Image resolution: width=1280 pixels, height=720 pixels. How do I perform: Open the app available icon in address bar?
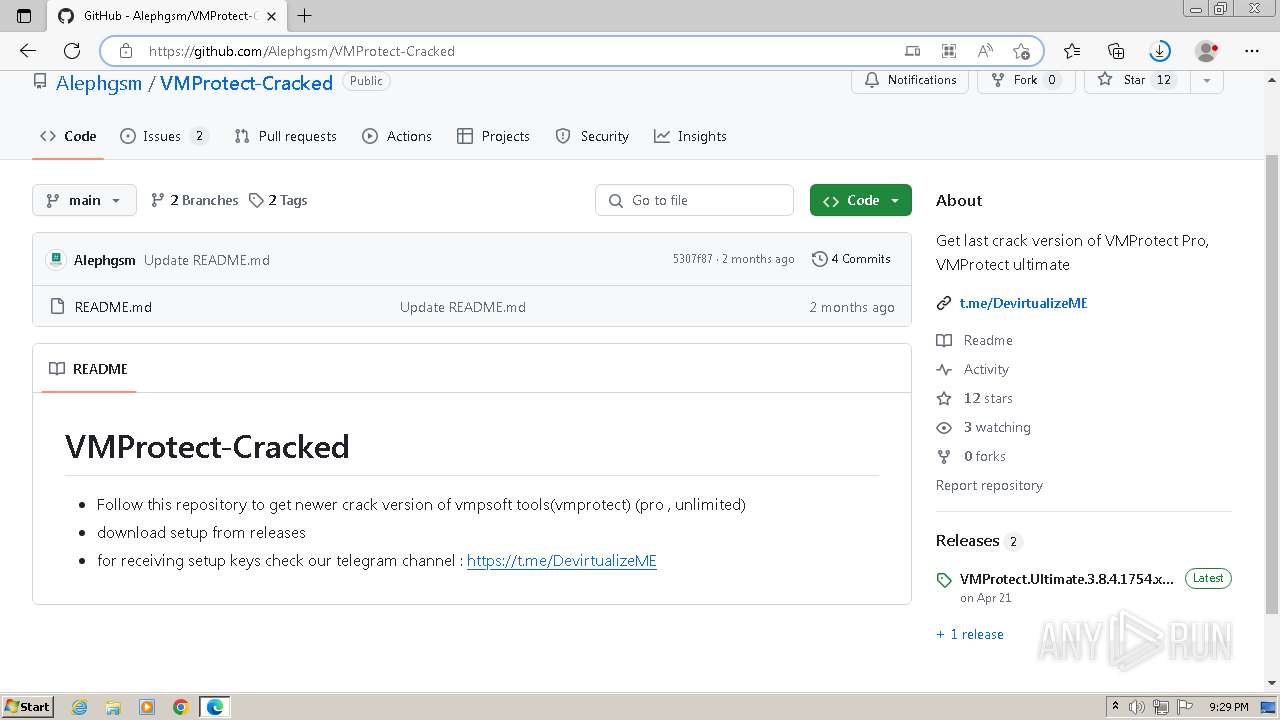[912, 51]
